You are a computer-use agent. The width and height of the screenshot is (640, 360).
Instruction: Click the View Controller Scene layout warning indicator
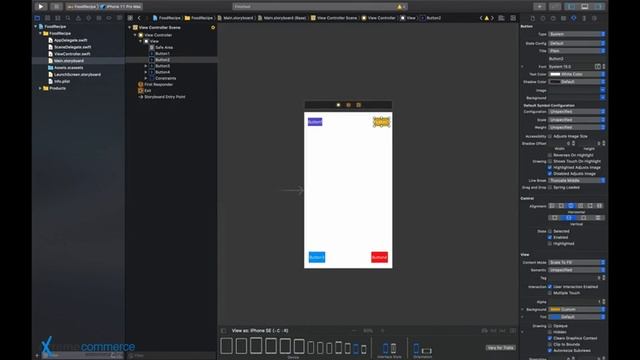click(213, 27)
